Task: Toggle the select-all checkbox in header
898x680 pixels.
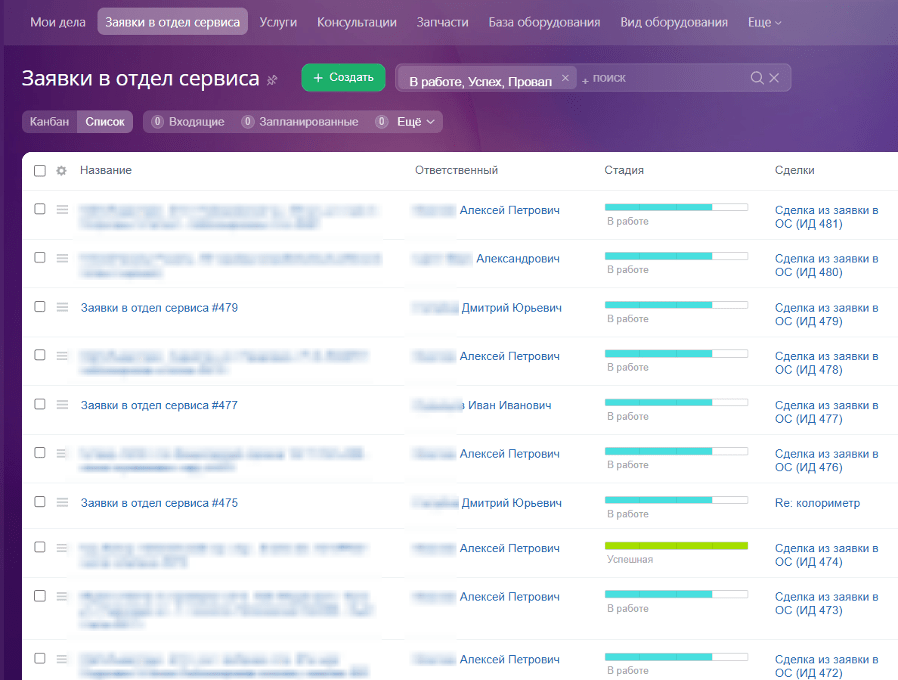Action: click(x=40, y=171)
